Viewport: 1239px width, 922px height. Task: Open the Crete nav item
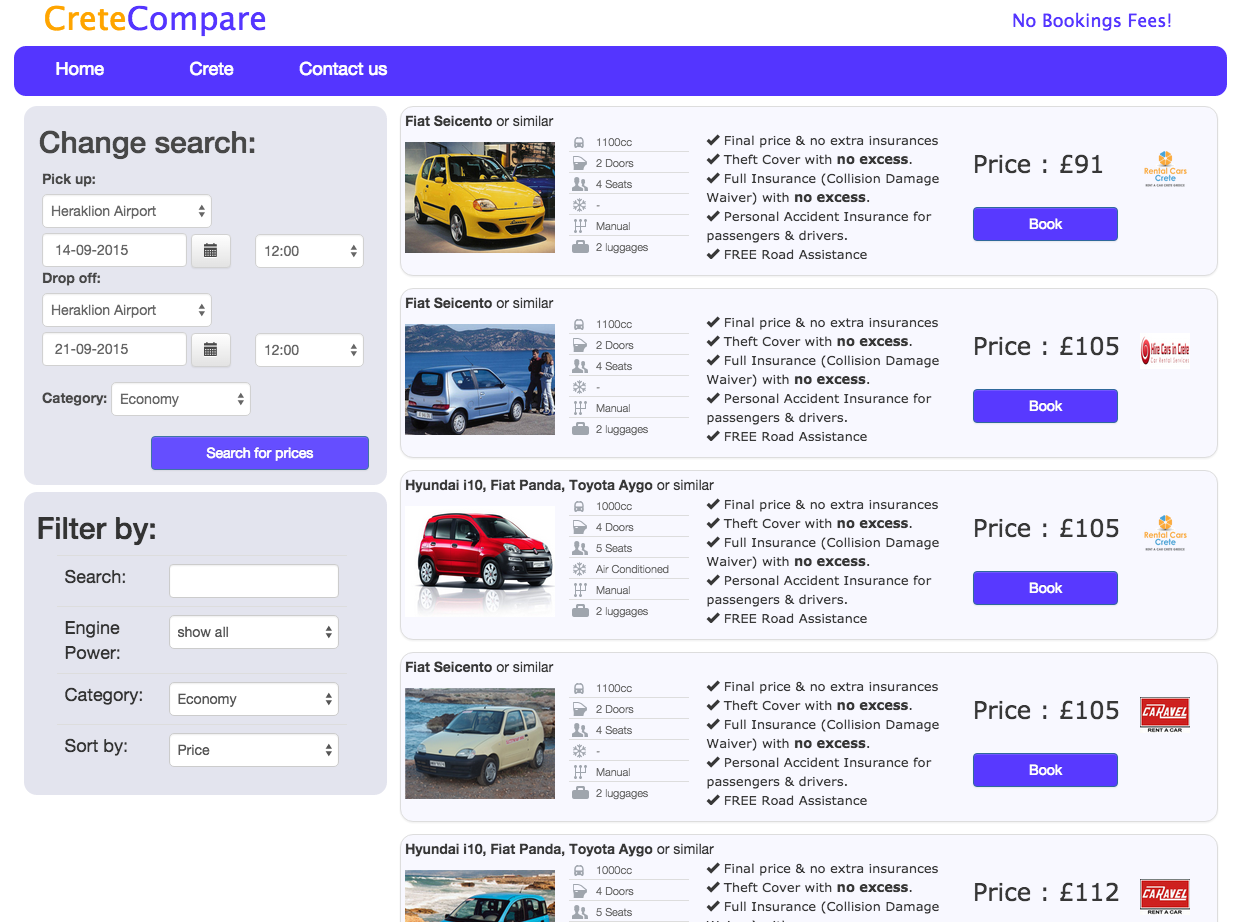click(211, 69)
